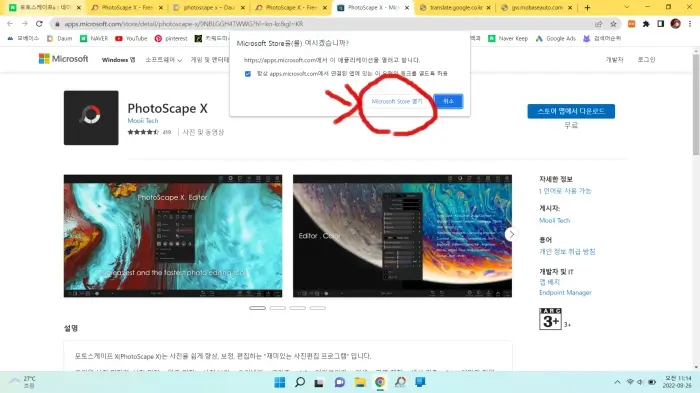Click the weather widget on the taskbar
This screenshot has width=700, height=393.
coord(22,382)
